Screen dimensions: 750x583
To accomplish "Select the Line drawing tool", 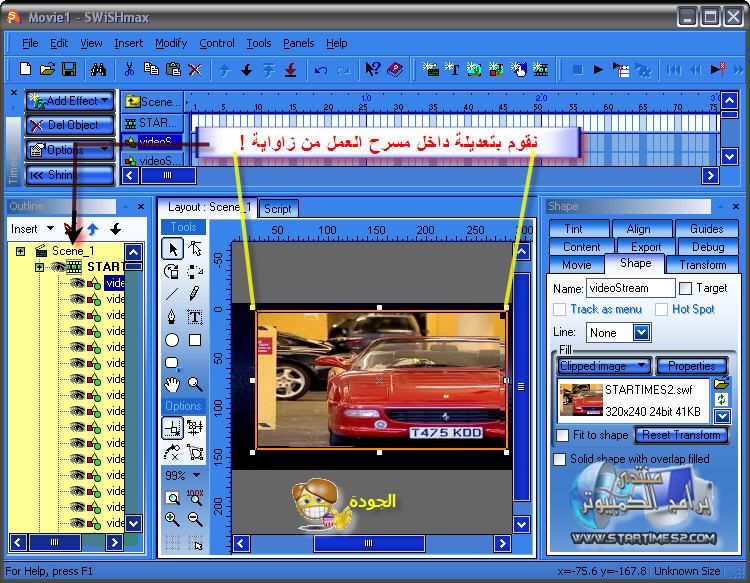I will [x=172, y=293].
